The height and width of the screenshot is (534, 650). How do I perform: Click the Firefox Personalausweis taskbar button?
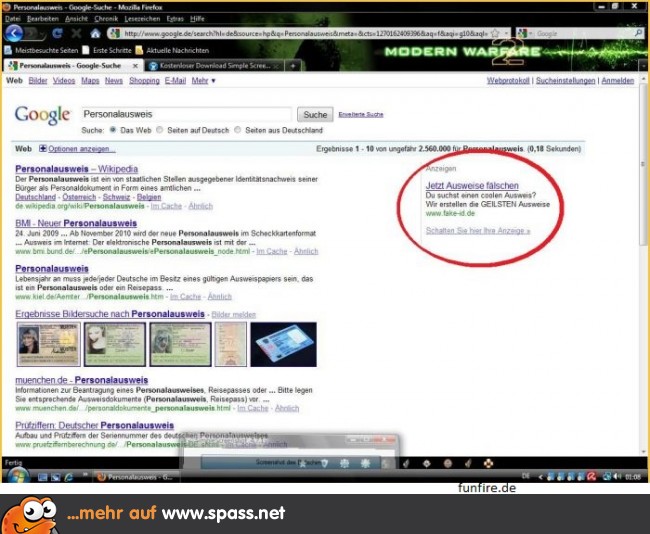(x=136, y=477)
